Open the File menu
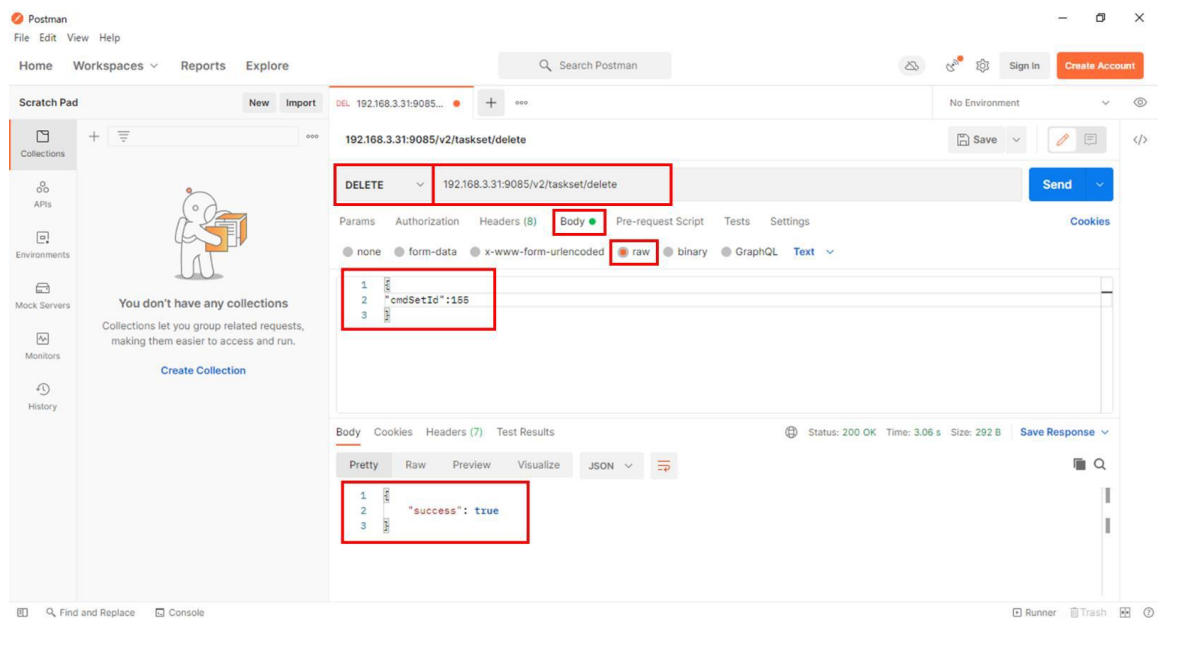 pyautogui.click(x=21, y=38)
